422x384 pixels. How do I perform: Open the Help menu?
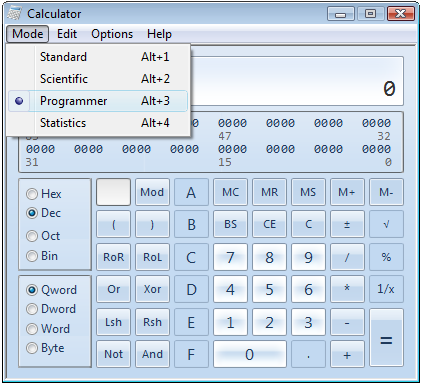pos(159,34)
